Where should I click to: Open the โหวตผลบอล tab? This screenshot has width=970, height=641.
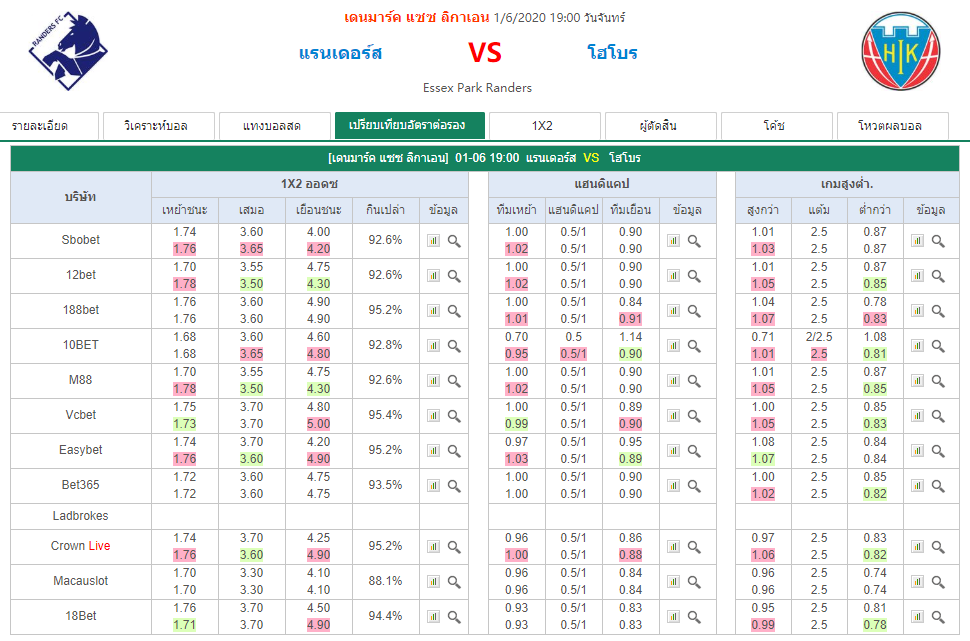coord(893,126)
